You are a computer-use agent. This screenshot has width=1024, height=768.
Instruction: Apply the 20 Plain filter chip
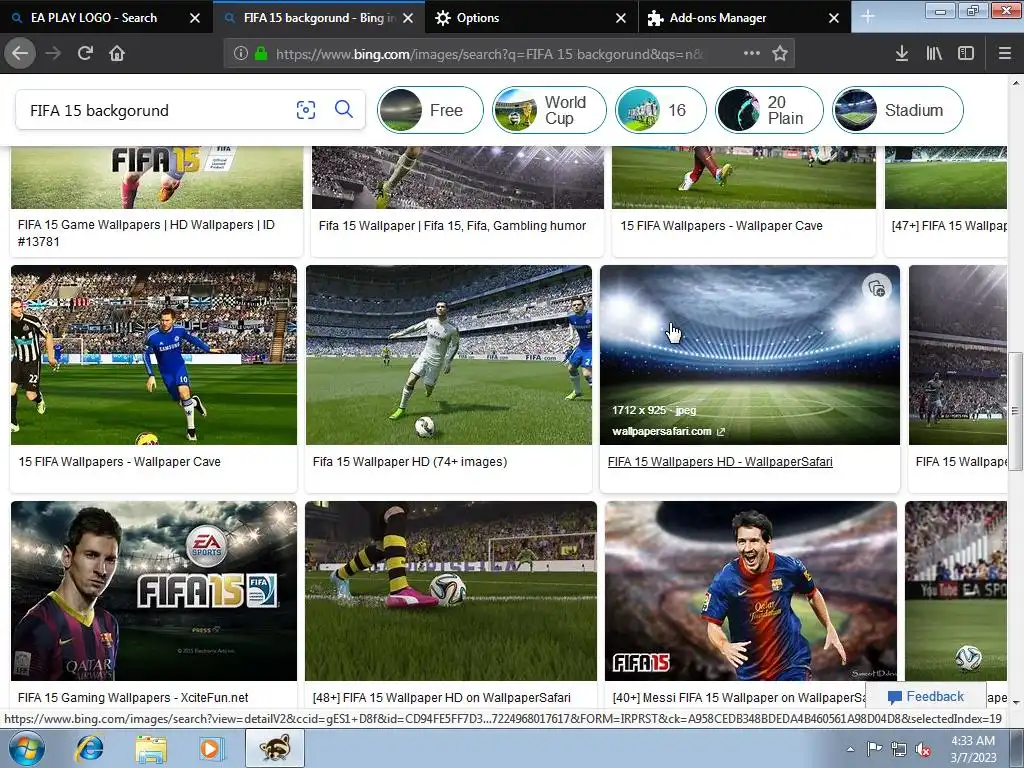pyautogui.click(x=769, y=110)
